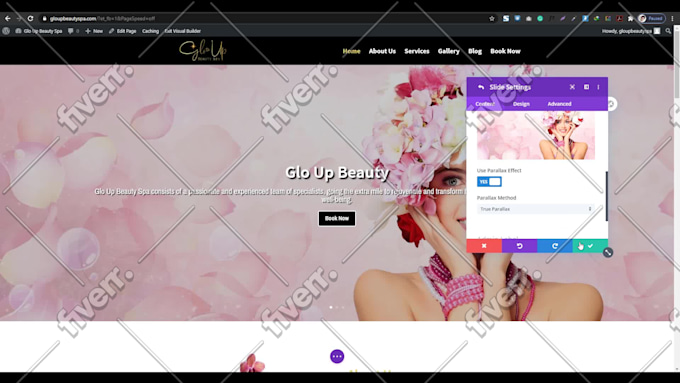Click the background image preview thumbnail
Screen dimensions: 680x383
[536, 135]
